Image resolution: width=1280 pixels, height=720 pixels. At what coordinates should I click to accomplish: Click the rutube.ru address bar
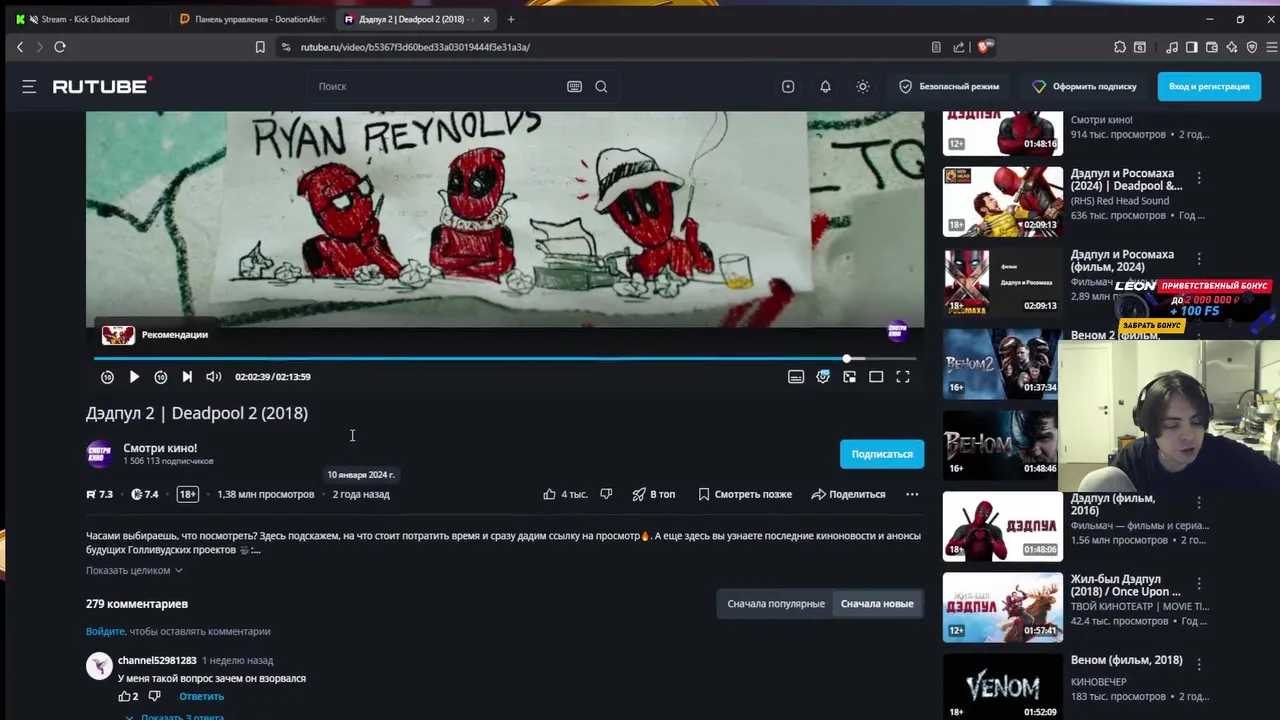point(600,47)
